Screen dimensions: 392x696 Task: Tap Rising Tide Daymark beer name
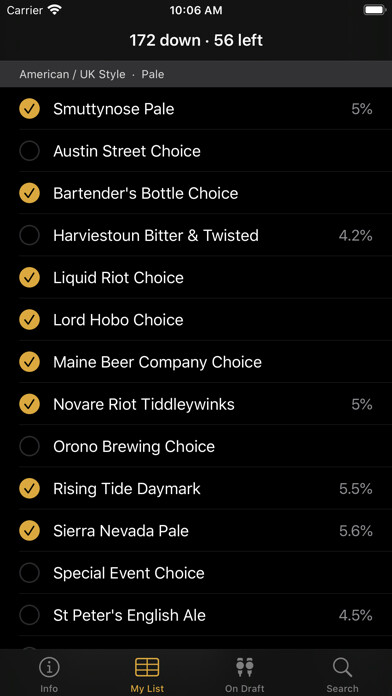[127, 489]
